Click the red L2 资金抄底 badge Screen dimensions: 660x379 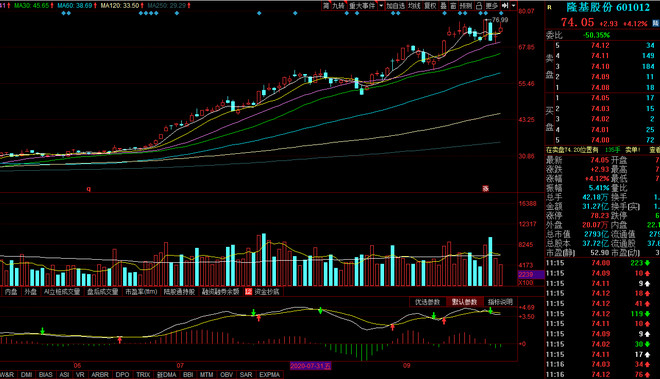point(263,291)
